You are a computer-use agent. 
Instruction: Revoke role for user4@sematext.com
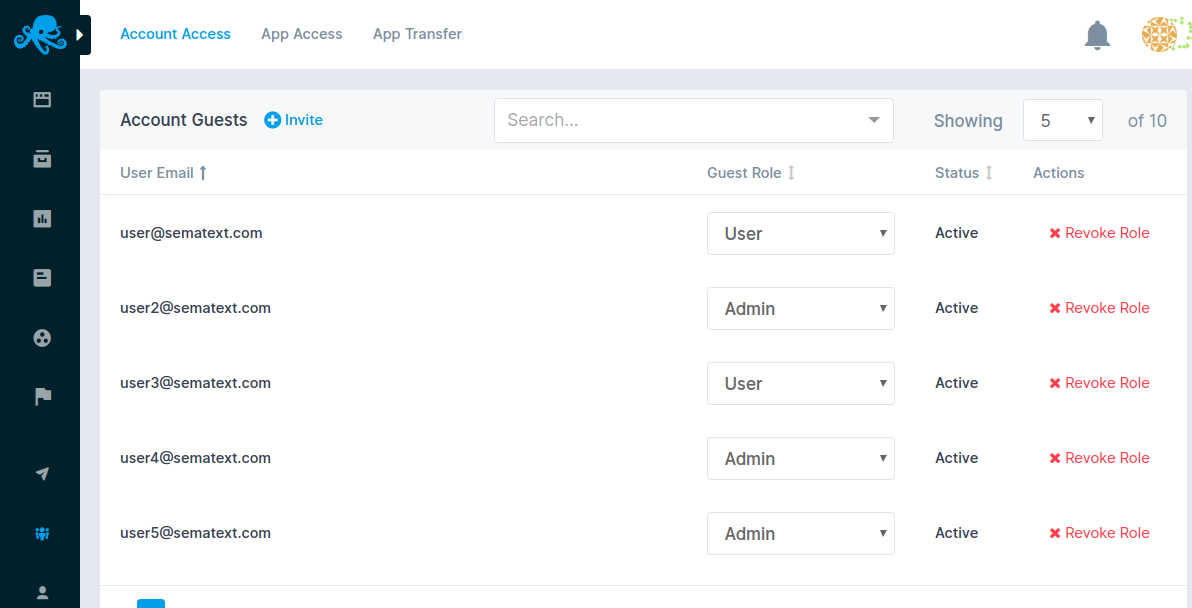[x=1099, y=458]
